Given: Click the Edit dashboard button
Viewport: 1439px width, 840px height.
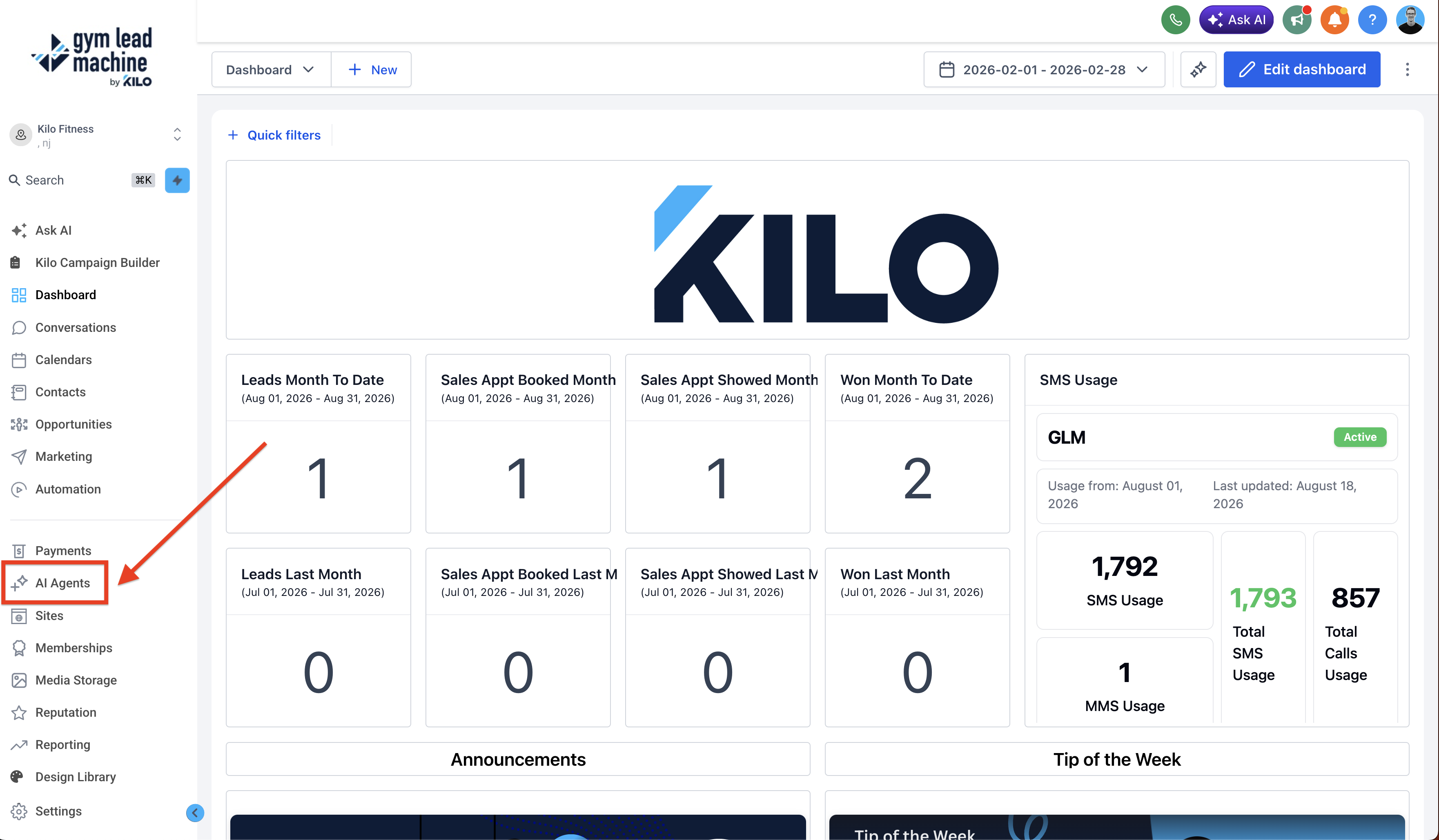Looking at the screenshot, I should pos(1301,70).
